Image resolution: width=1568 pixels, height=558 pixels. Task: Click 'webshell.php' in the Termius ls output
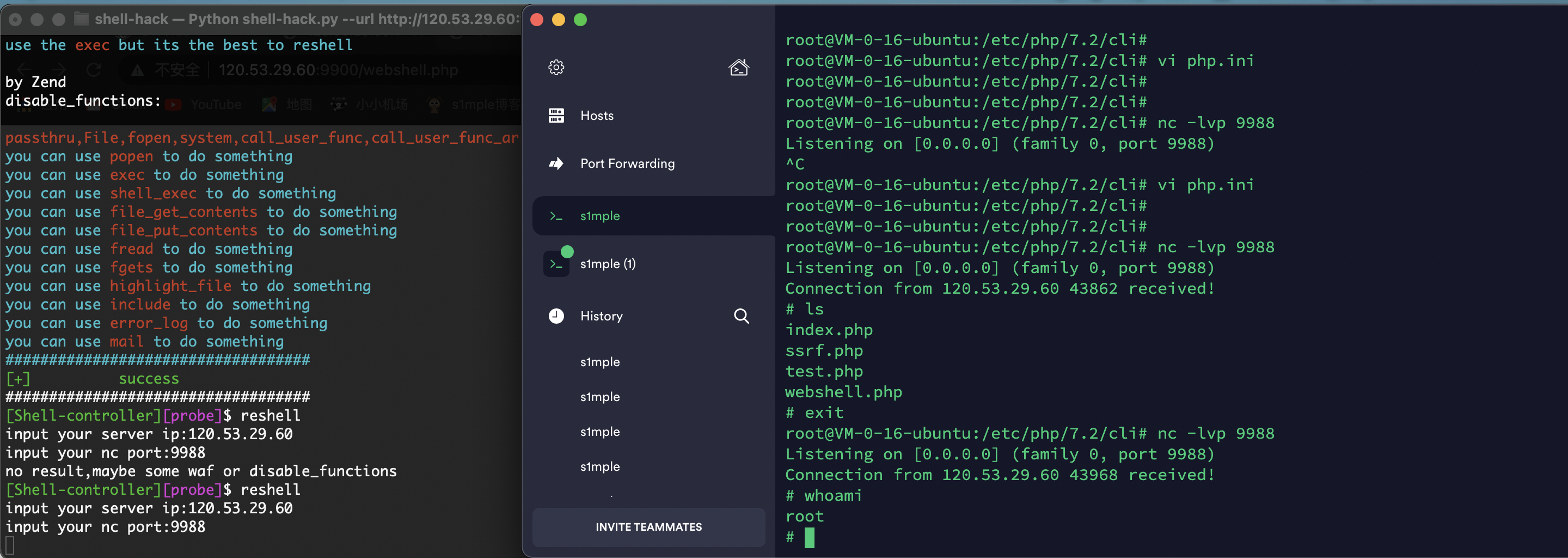coord(844,392)
